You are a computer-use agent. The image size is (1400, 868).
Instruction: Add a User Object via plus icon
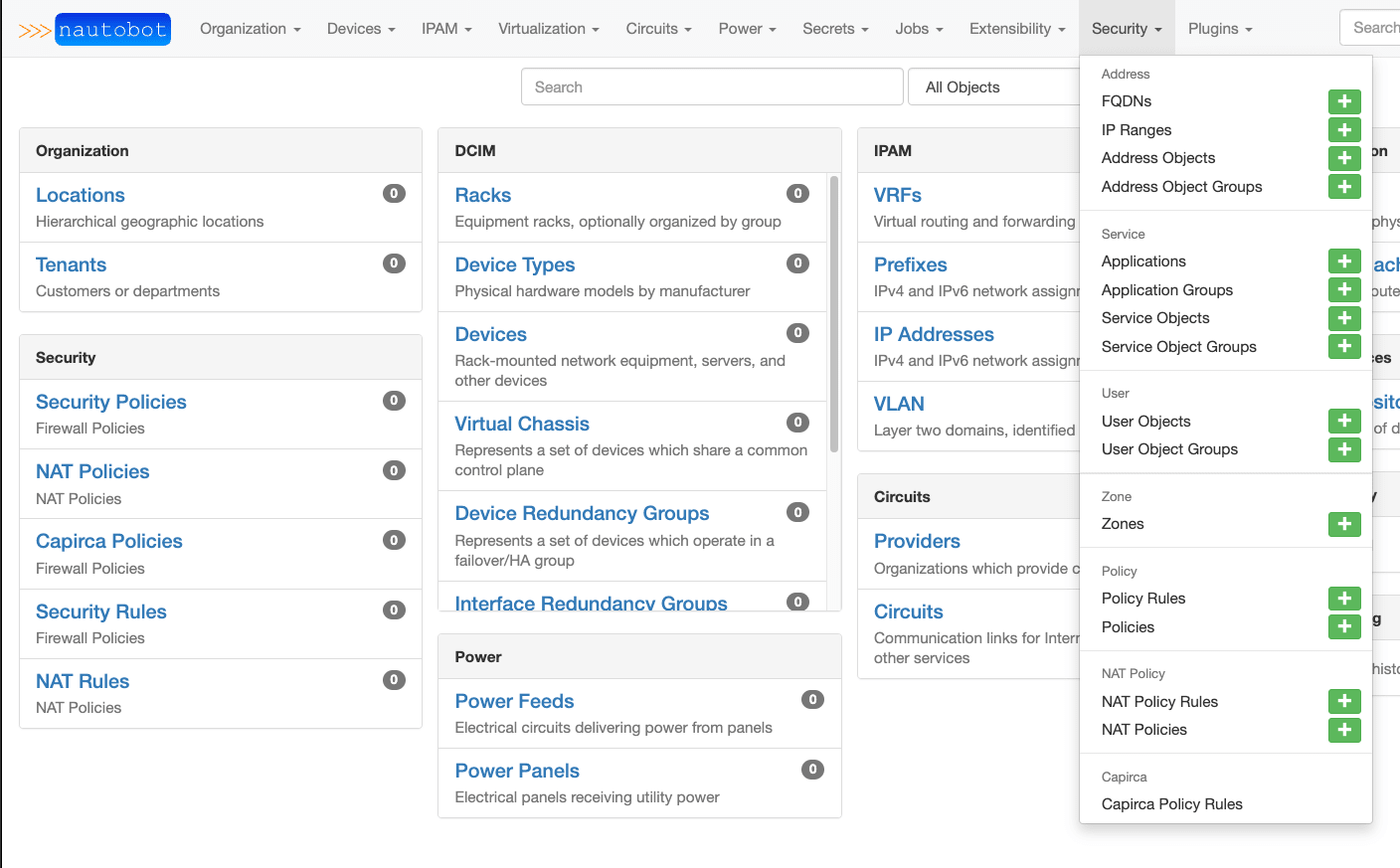[x=1344, y=422]
